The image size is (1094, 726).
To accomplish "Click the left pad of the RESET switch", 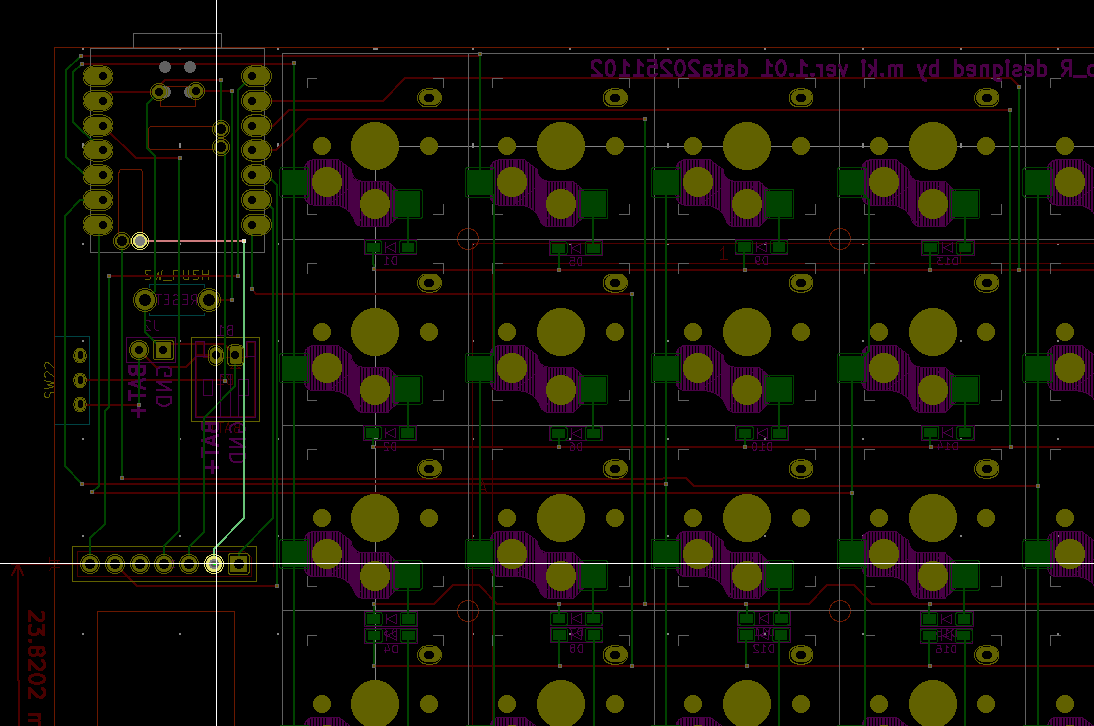I will coord(144,299).
